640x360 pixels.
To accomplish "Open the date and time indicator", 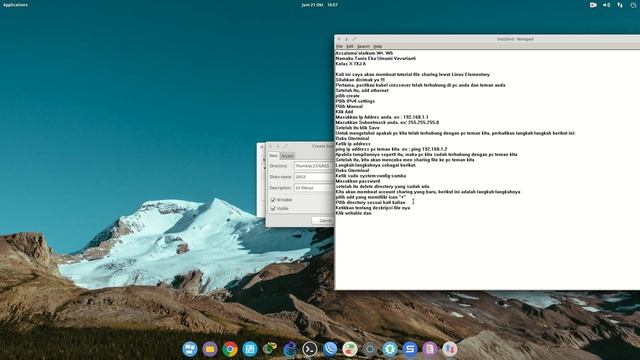I will click(x=320, y=5).
